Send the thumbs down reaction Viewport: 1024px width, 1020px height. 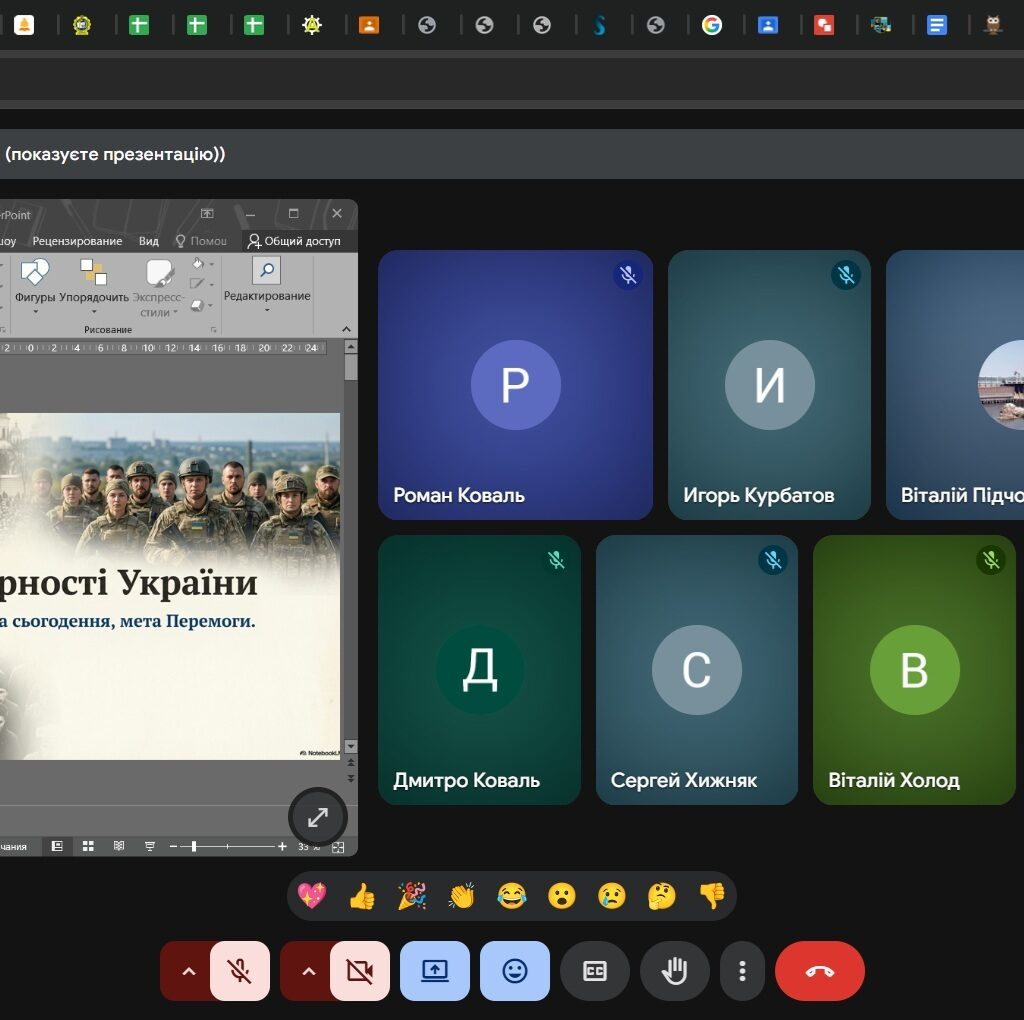(712, 896)
